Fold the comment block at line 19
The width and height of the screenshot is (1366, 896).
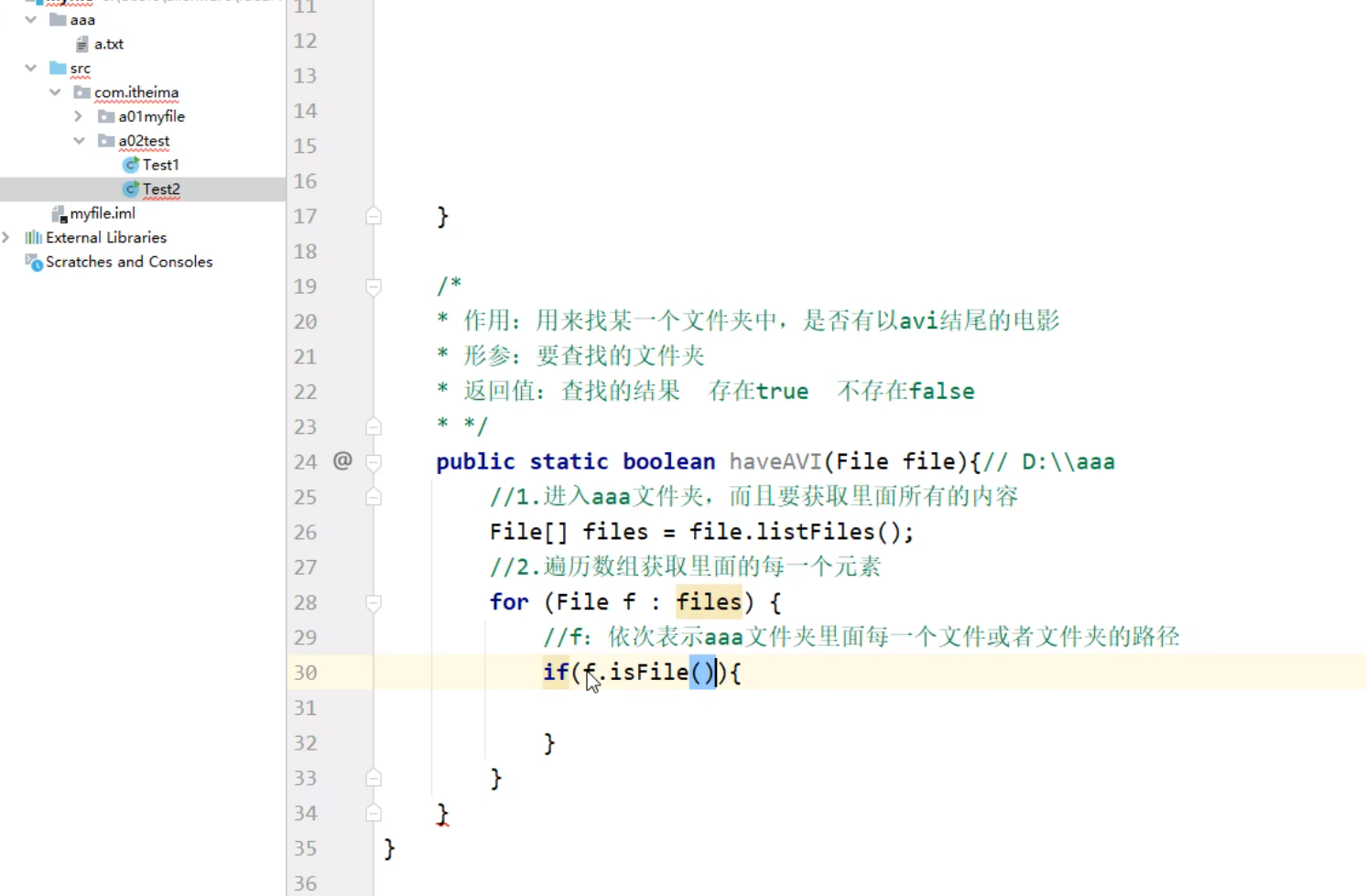373,286
